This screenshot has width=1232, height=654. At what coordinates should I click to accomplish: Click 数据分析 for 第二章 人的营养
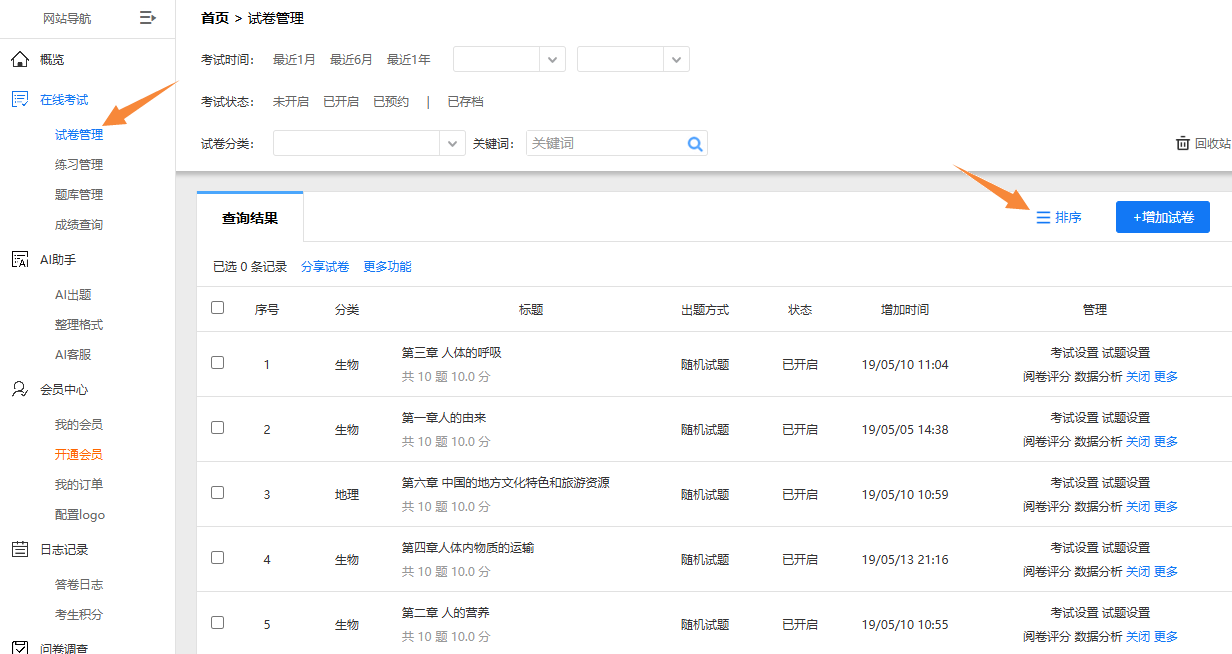pos(1098,637)
